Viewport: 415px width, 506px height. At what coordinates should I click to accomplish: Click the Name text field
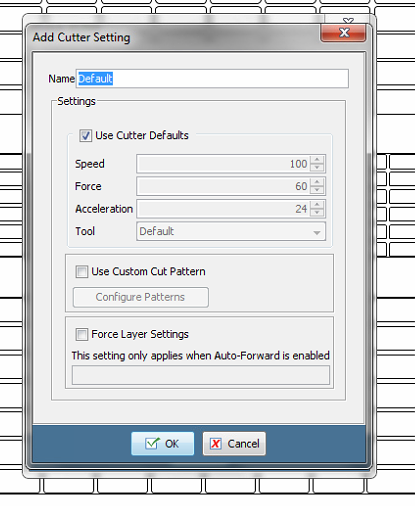click(212, 79)
